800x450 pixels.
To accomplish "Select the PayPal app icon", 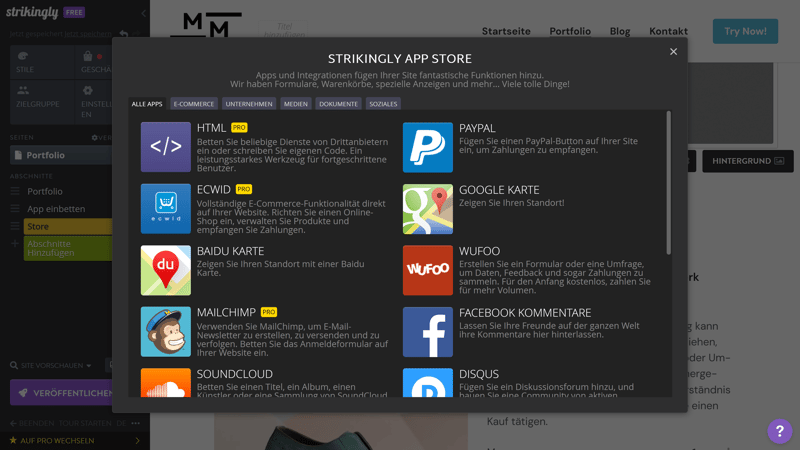I will [x=427, y=147].
